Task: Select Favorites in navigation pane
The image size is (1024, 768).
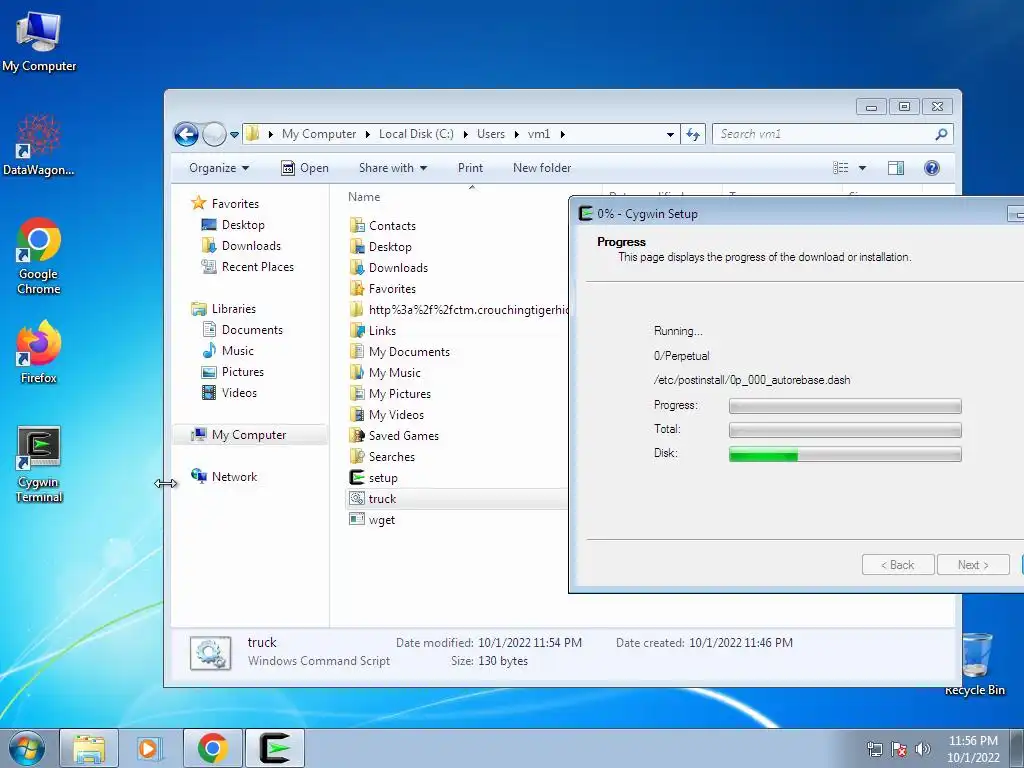Action: [x=225, y=204]
